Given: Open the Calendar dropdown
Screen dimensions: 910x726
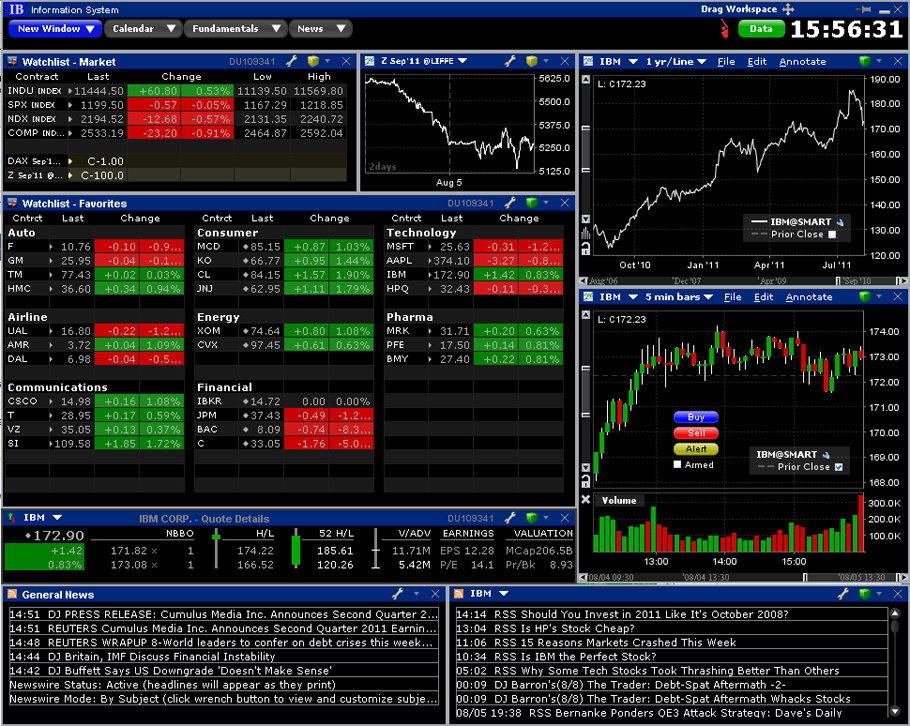Looking at the screenshot, I should (143, 28).
